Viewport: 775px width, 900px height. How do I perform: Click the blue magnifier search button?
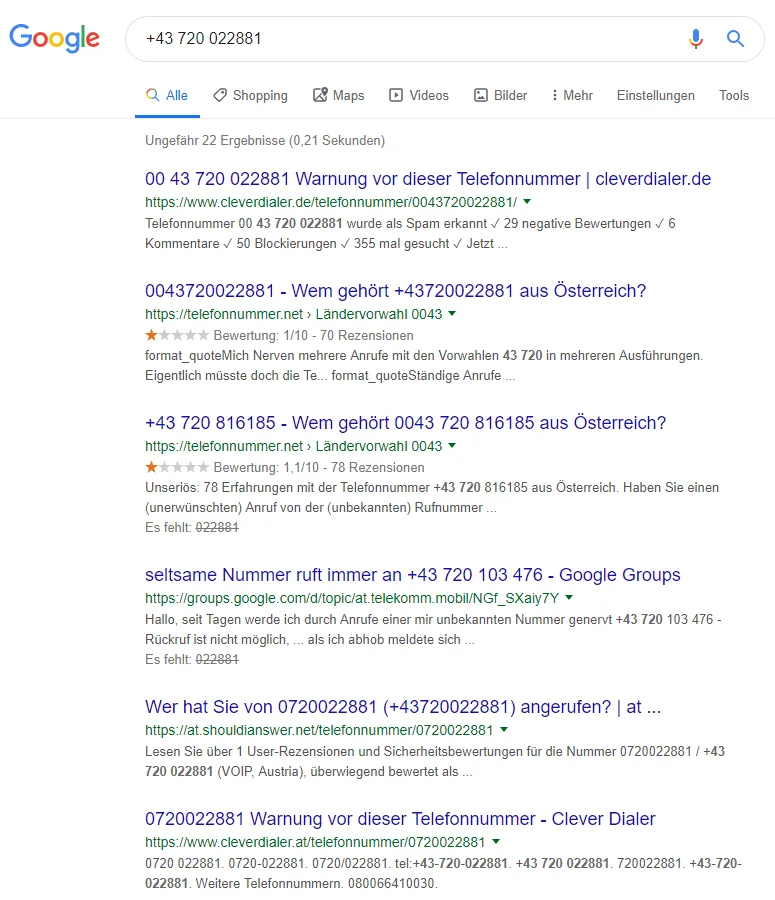pyautogui.click(x=735, y=38)
